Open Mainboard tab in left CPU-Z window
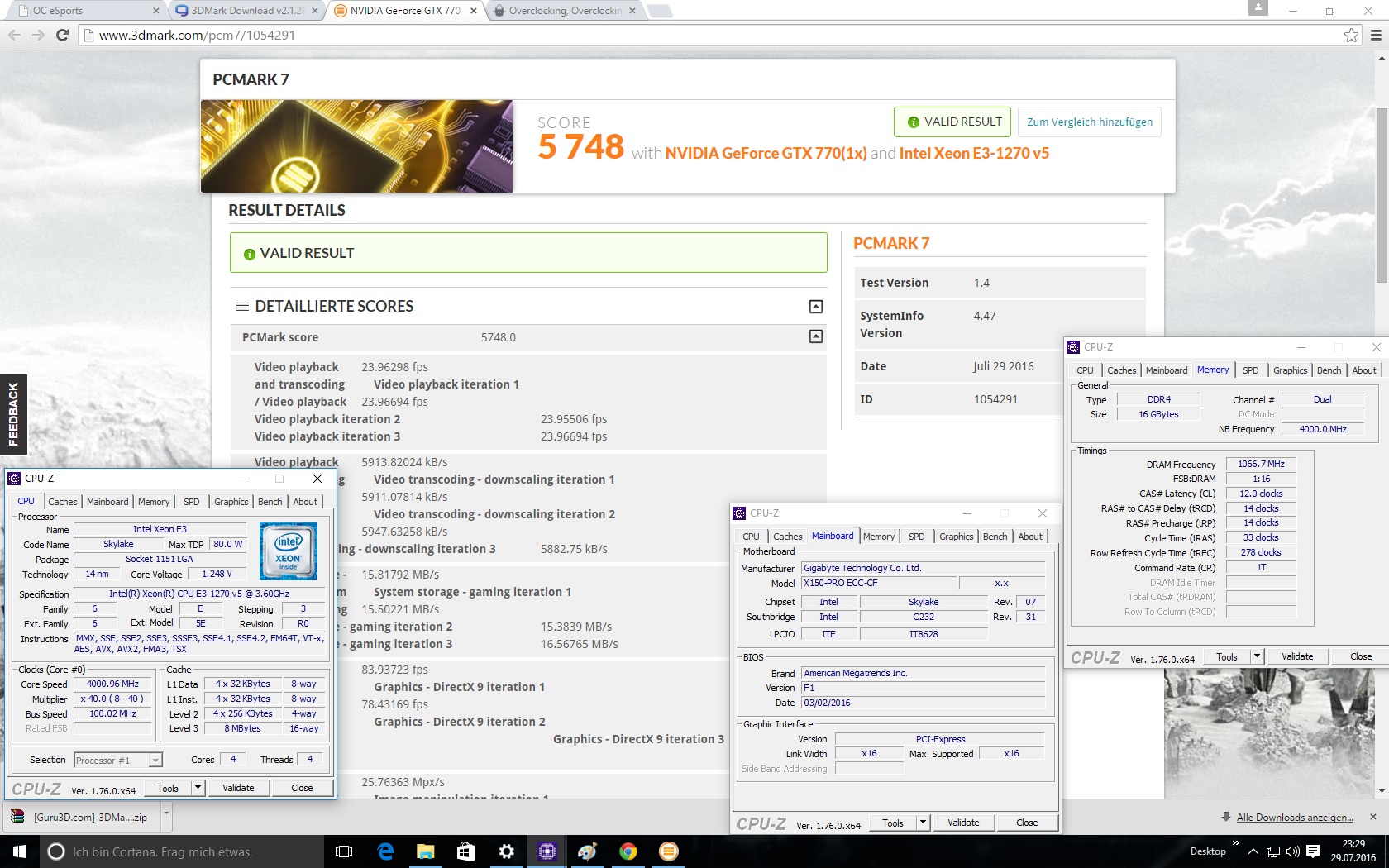 [107, 502]
